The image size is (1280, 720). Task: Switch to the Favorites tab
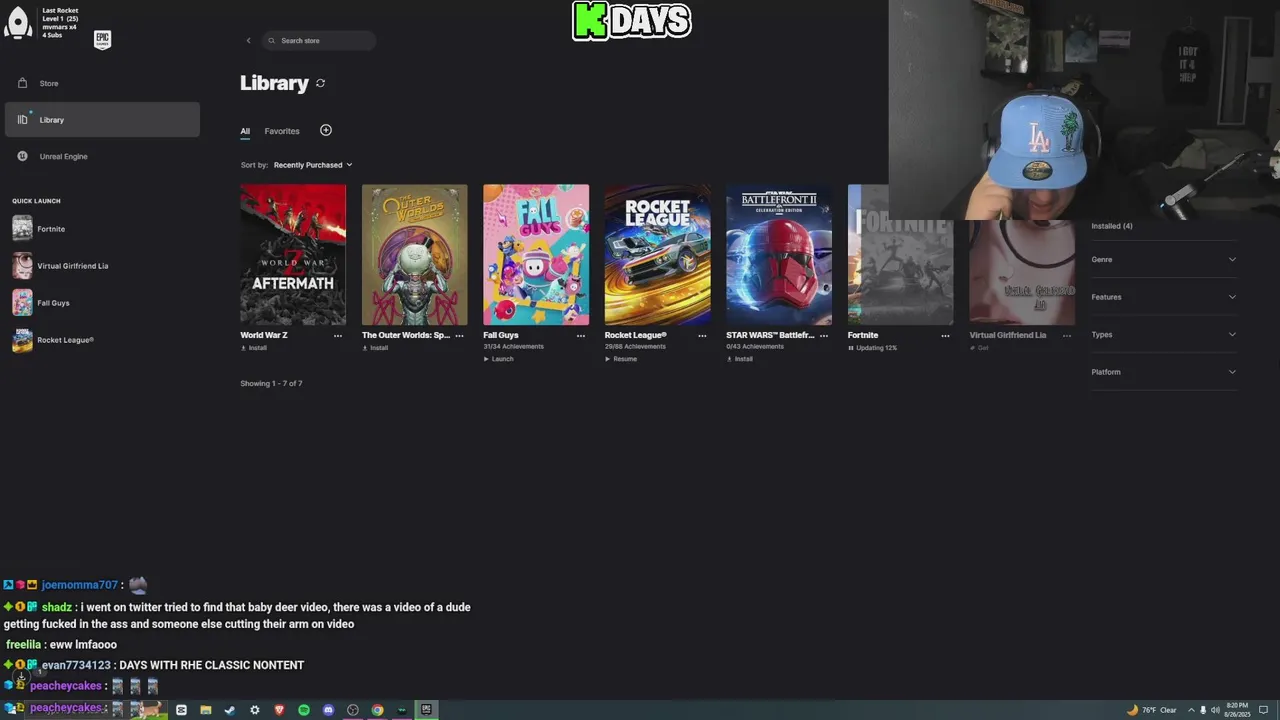pos(282,131)
